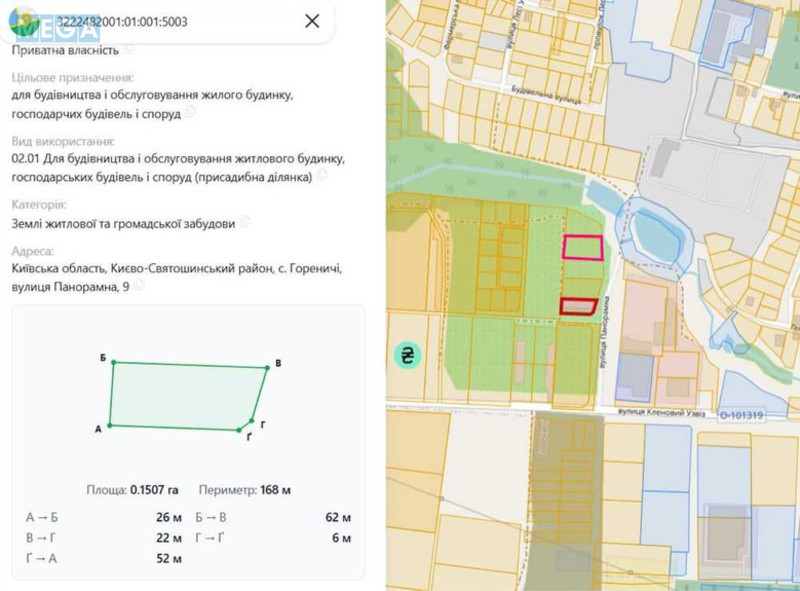800x591 pixels.
Task: Click 'Землі житлової та громадської забудови' text
Action: (x=123, y=223)
